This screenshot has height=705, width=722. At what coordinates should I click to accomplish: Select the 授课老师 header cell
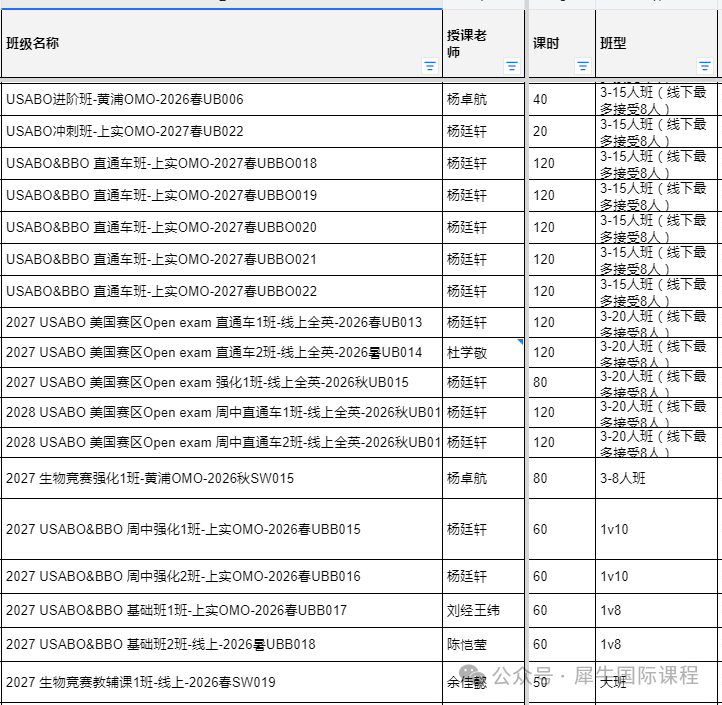coord(483,44)
